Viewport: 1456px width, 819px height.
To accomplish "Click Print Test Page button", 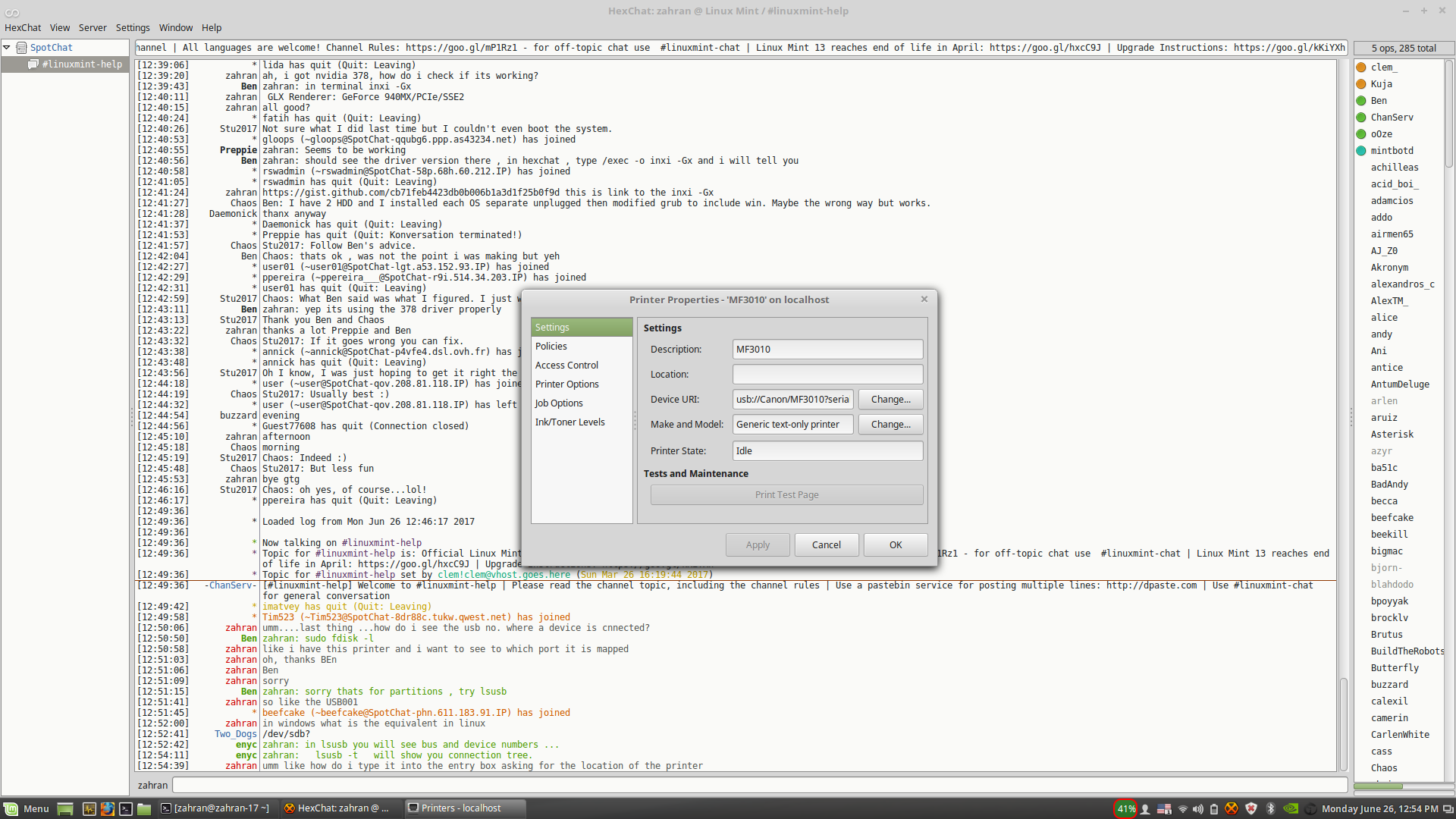I will pyautogui.click(x=786, y=495).
